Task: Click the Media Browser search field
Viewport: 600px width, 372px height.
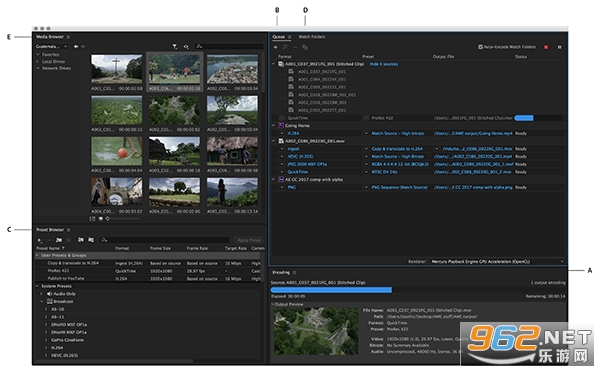Action: pos(229,46)
